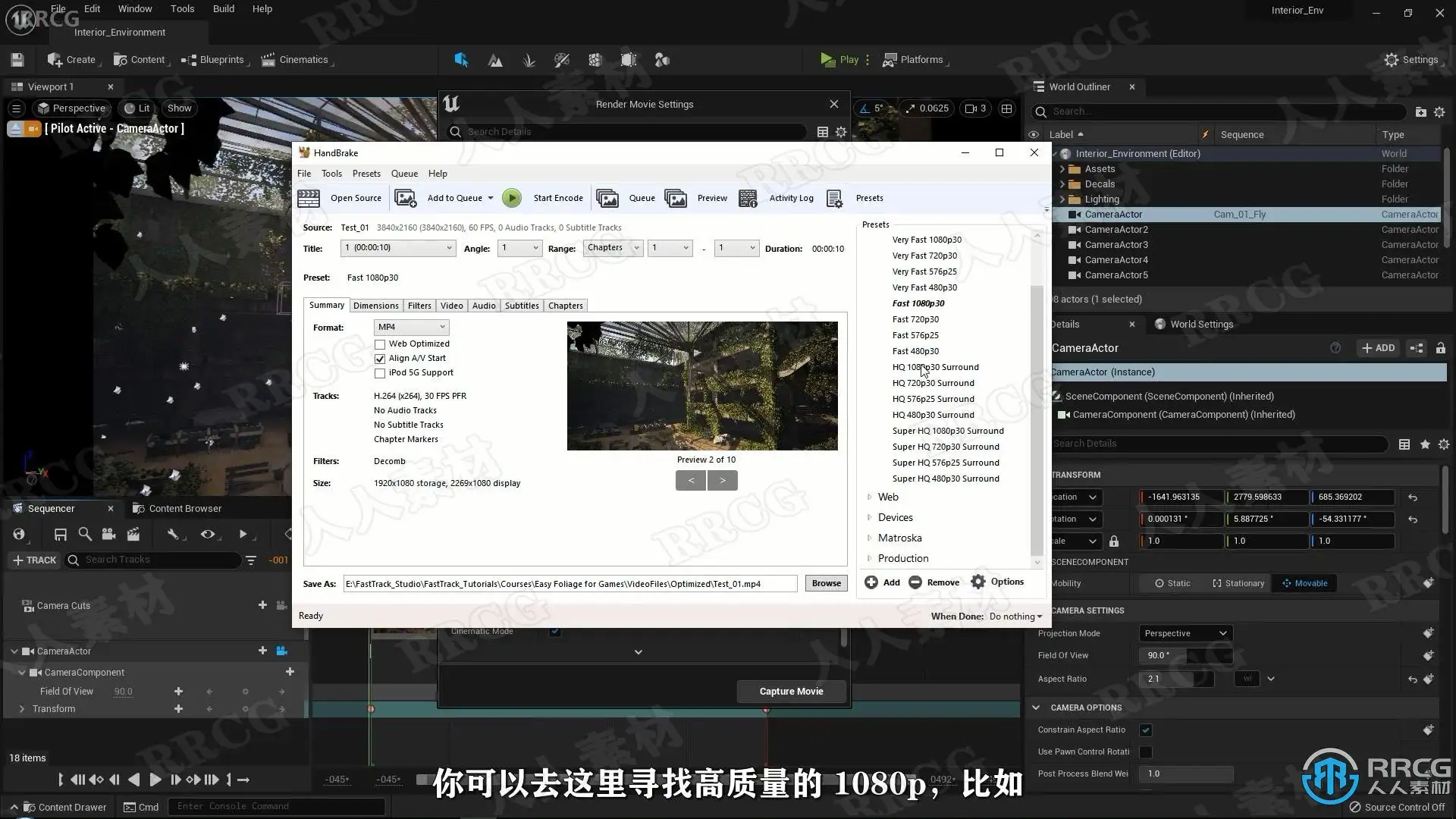The width and height of the screenshot is (1456, 819).
Task: Open HandBrake Tools menu
Action: coord(331,174)
